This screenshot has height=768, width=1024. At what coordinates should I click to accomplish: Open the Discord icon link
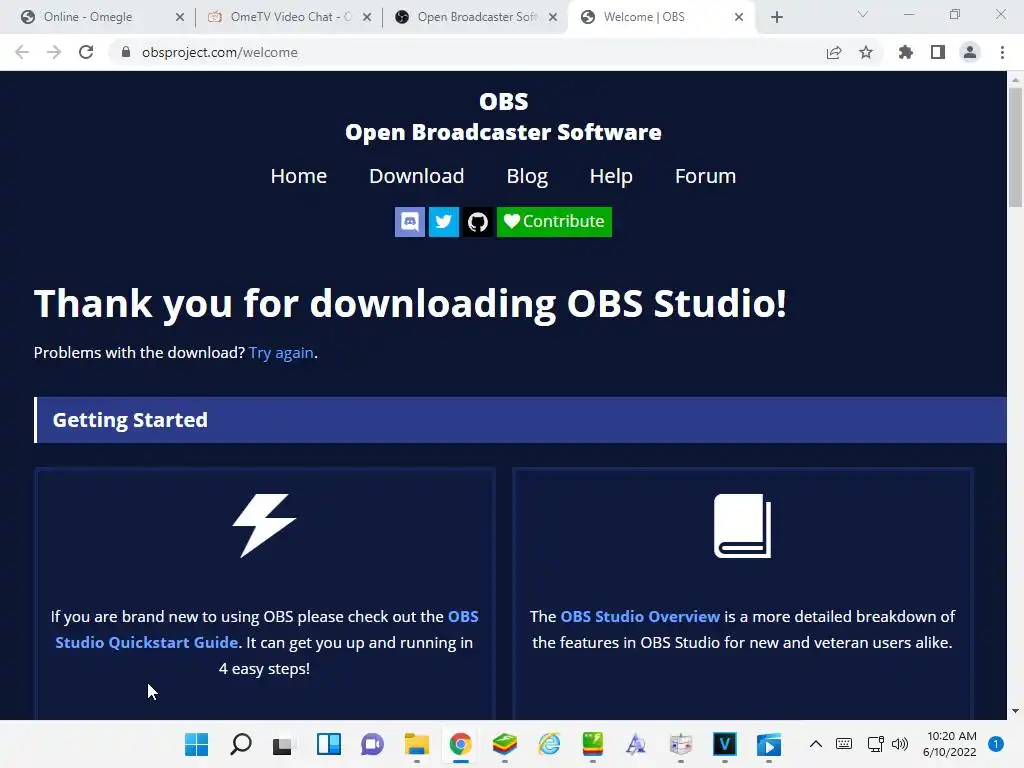(x=409, y=221)
